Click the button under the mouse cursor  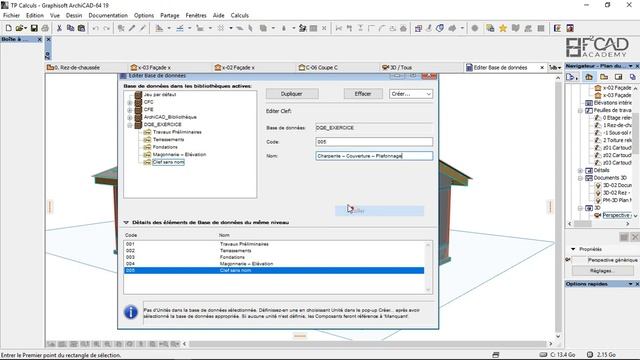[x=379, y=211]
